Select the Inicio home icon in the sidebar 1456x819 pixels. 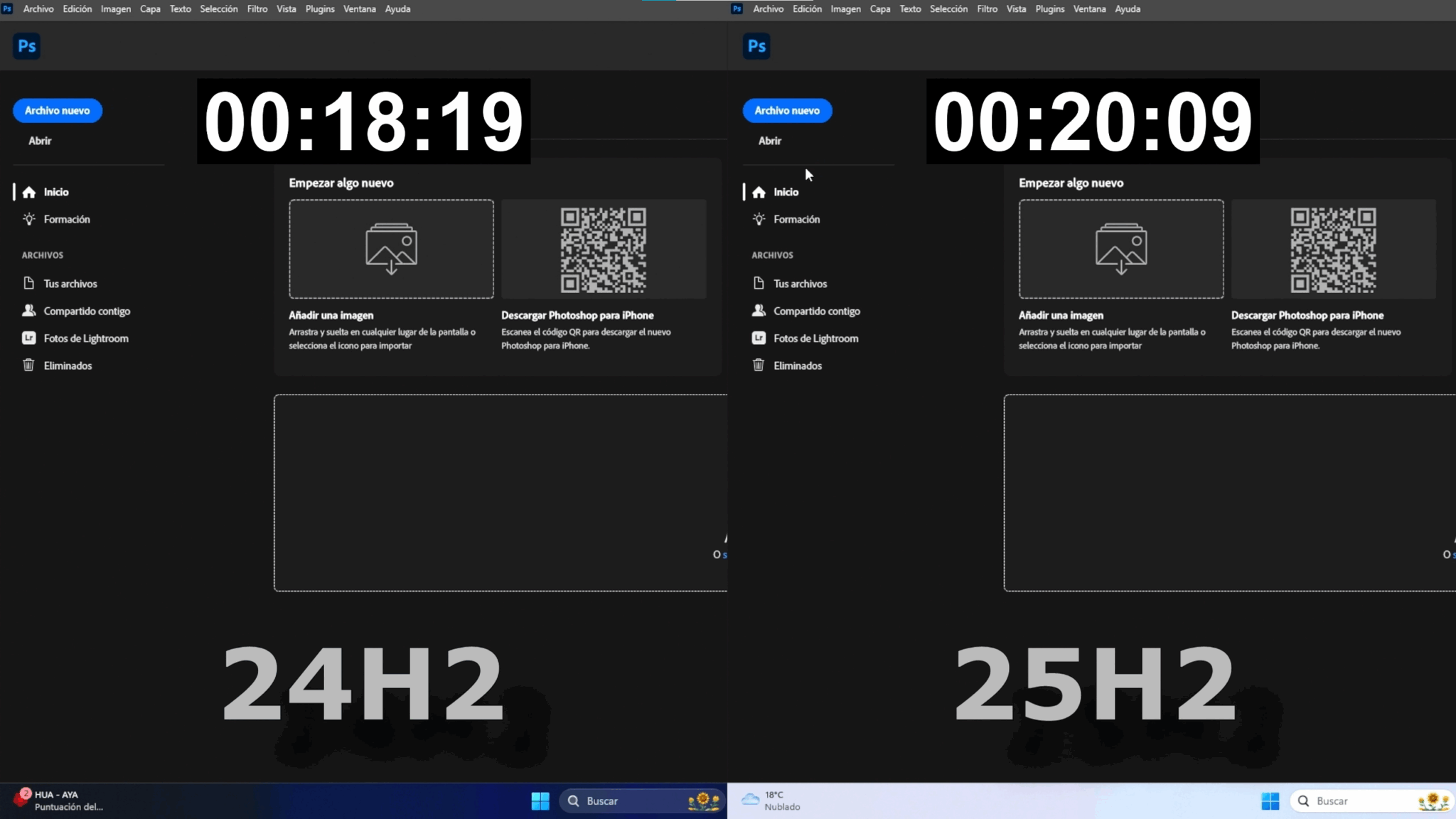(29, 192)
